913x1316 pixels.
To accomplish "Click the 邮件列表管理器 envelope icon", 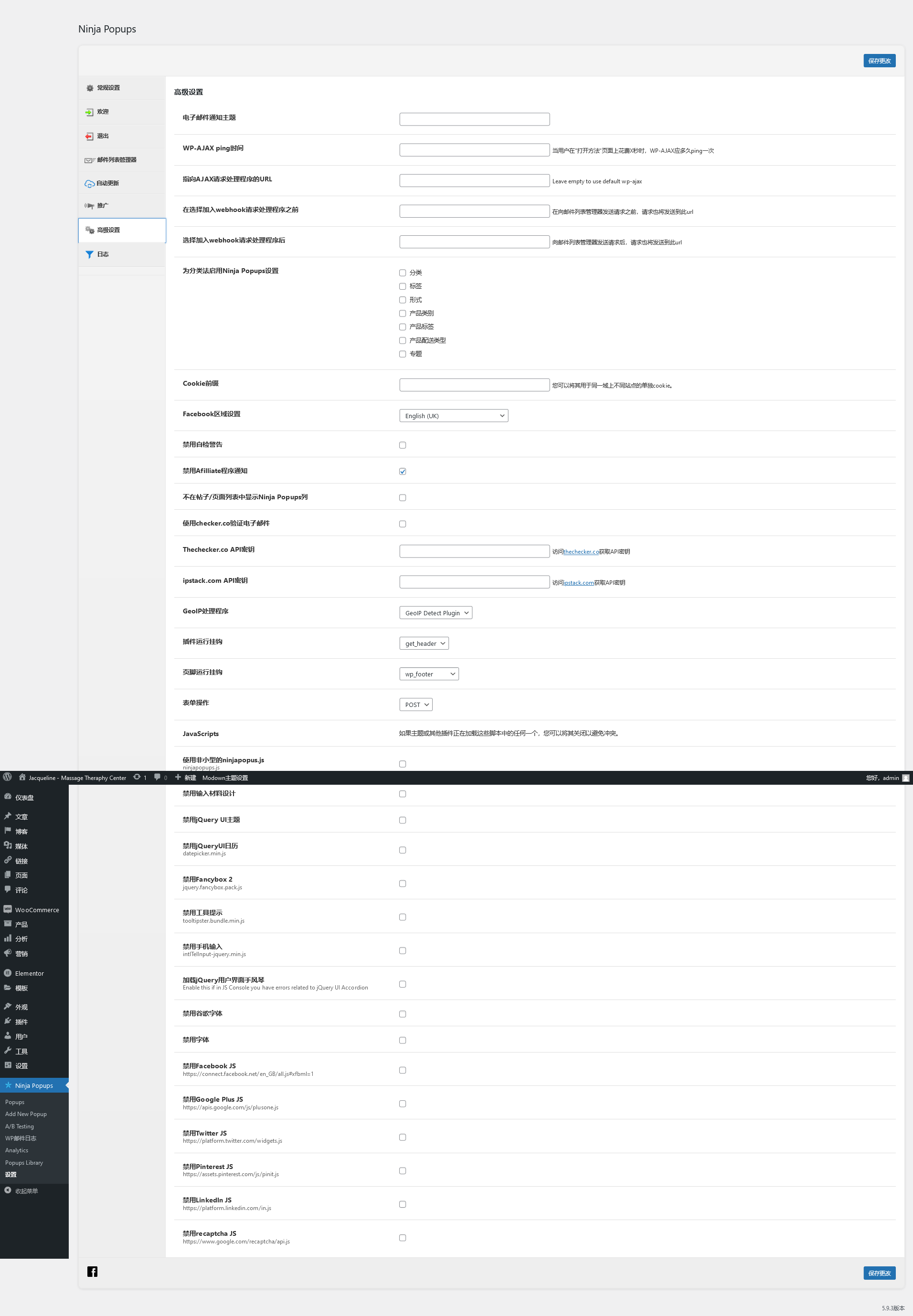I will (x=89, y=160).
